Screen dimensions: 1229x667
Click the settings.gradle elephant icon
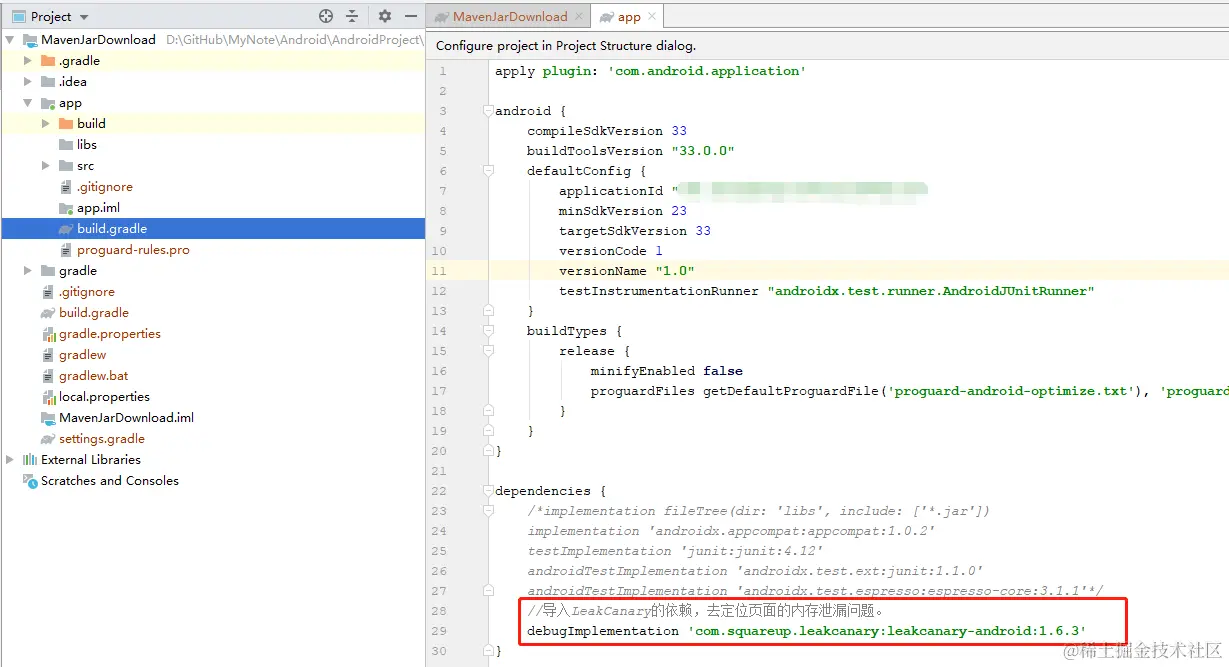(x=48, y=439)
